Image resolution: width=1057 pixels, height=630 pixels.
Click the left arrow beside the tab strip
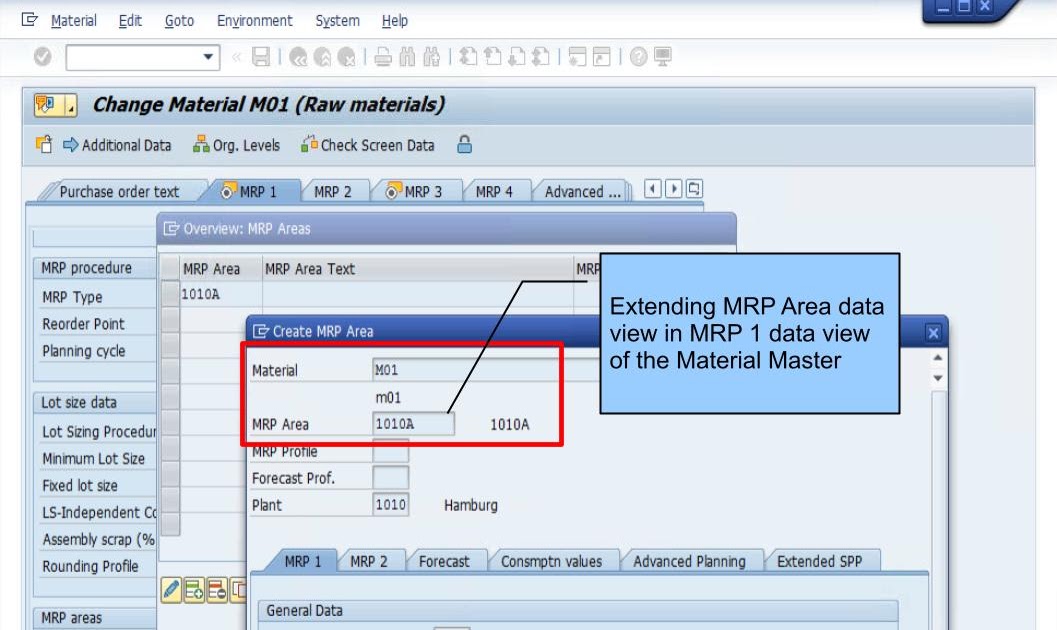651,188
